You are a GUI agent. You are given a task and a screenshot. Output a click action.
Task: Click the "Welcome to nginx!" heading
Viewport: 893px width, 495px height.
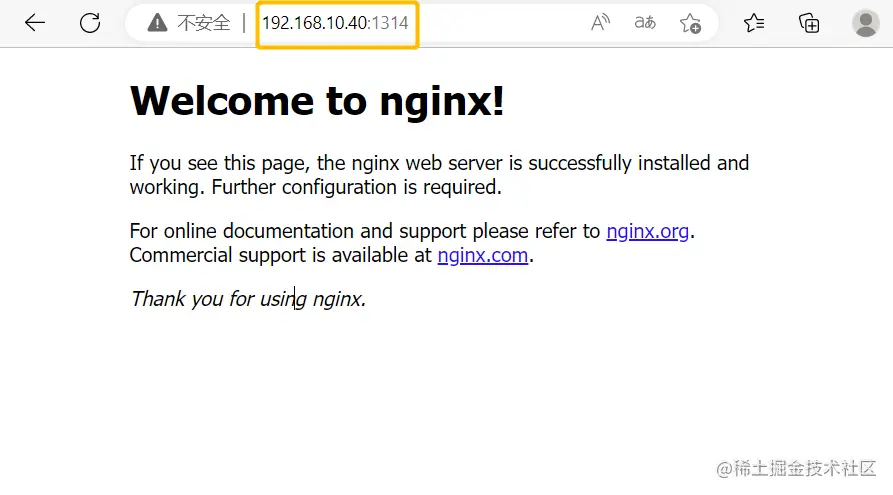point(317,101)
